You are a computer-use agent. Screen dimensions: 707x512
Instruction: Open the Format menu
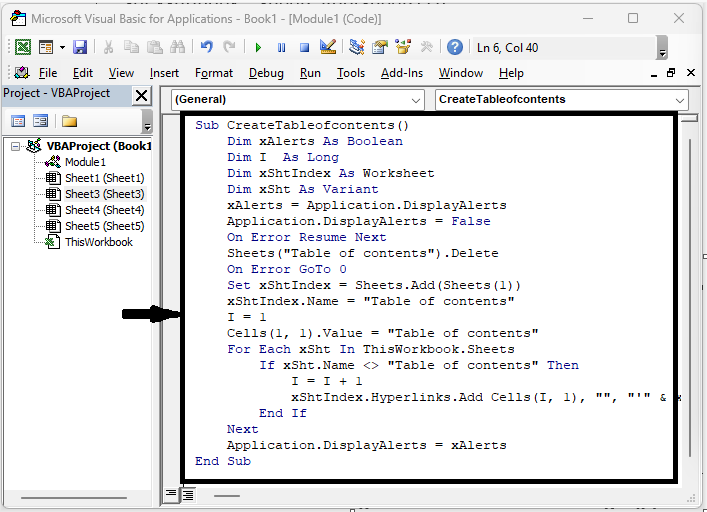pyautogui.click(x=214, y=73)
